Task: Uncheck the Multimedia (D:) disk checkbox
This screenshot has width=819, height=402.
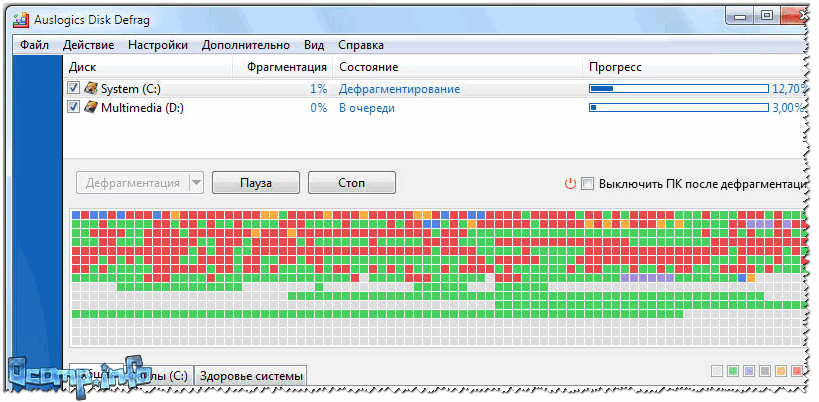Action: [74, 108]
